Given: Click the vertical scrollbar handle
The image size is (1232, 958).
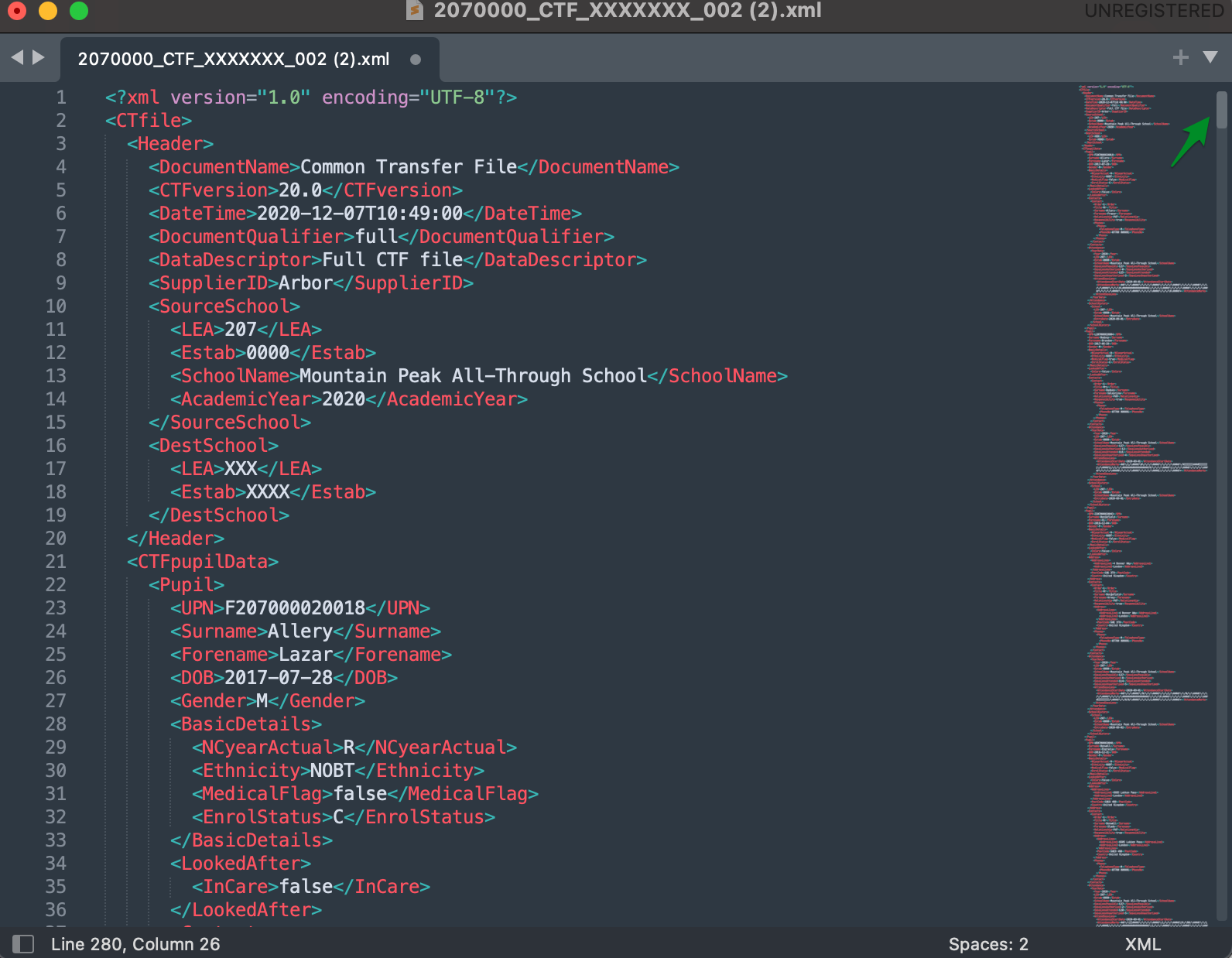Looking at the screenshot, I should tap(1221, 110).
